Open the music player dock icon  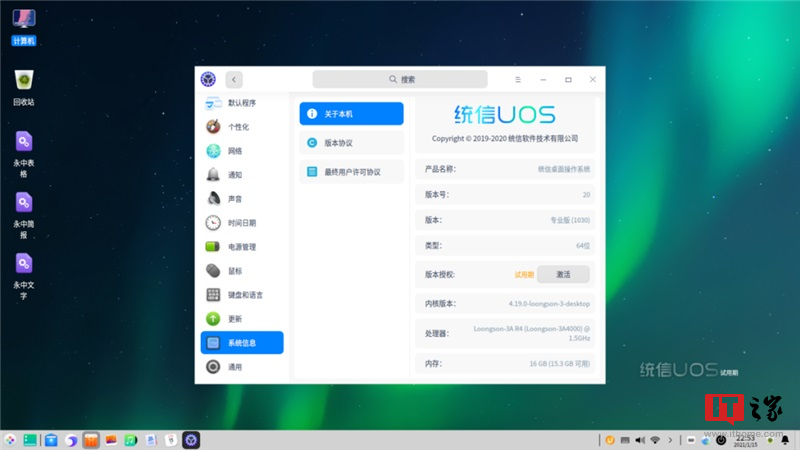tap(131, 440)
